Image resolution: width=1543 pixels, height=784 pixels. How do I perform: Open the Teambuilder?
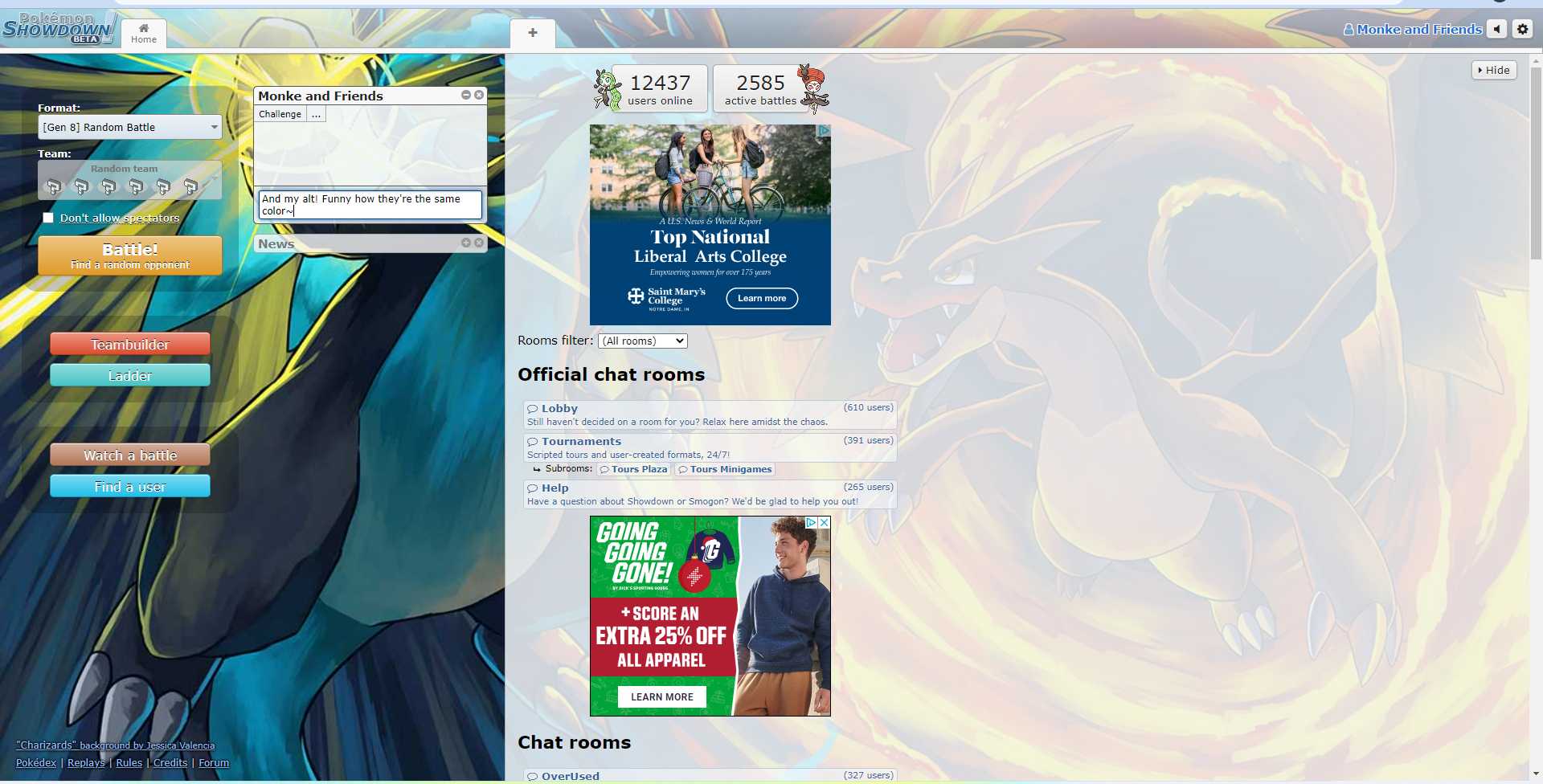tap(130, 344)
